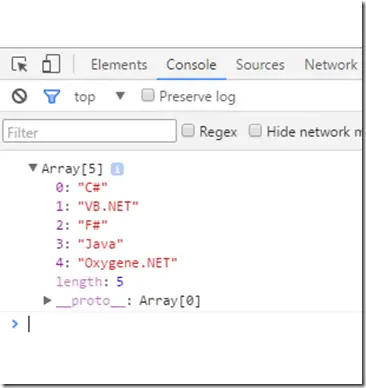The image size is (366, 388).
Task: Click the info badge next to Array[5]
Action: (117, 169)
